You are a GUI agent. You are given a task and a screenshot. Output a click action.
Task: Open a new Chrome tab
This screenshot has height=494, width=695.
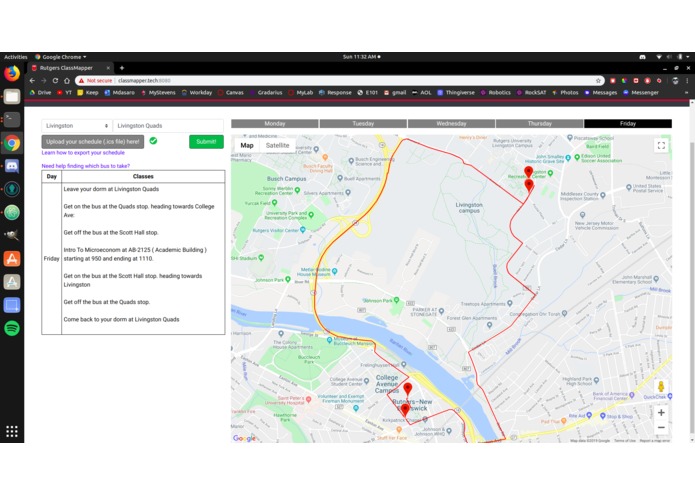pyautogui.click(x=121, y=68)
